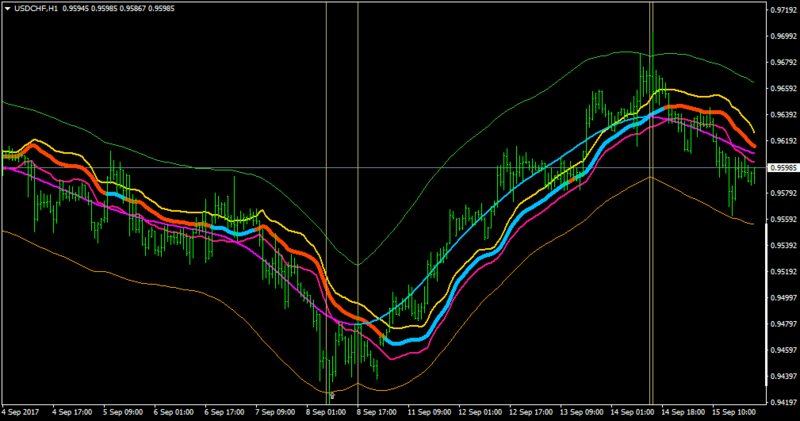800x421 pixels.
Task: Click the 0.94797 price axis label
Action: point(784,324)
